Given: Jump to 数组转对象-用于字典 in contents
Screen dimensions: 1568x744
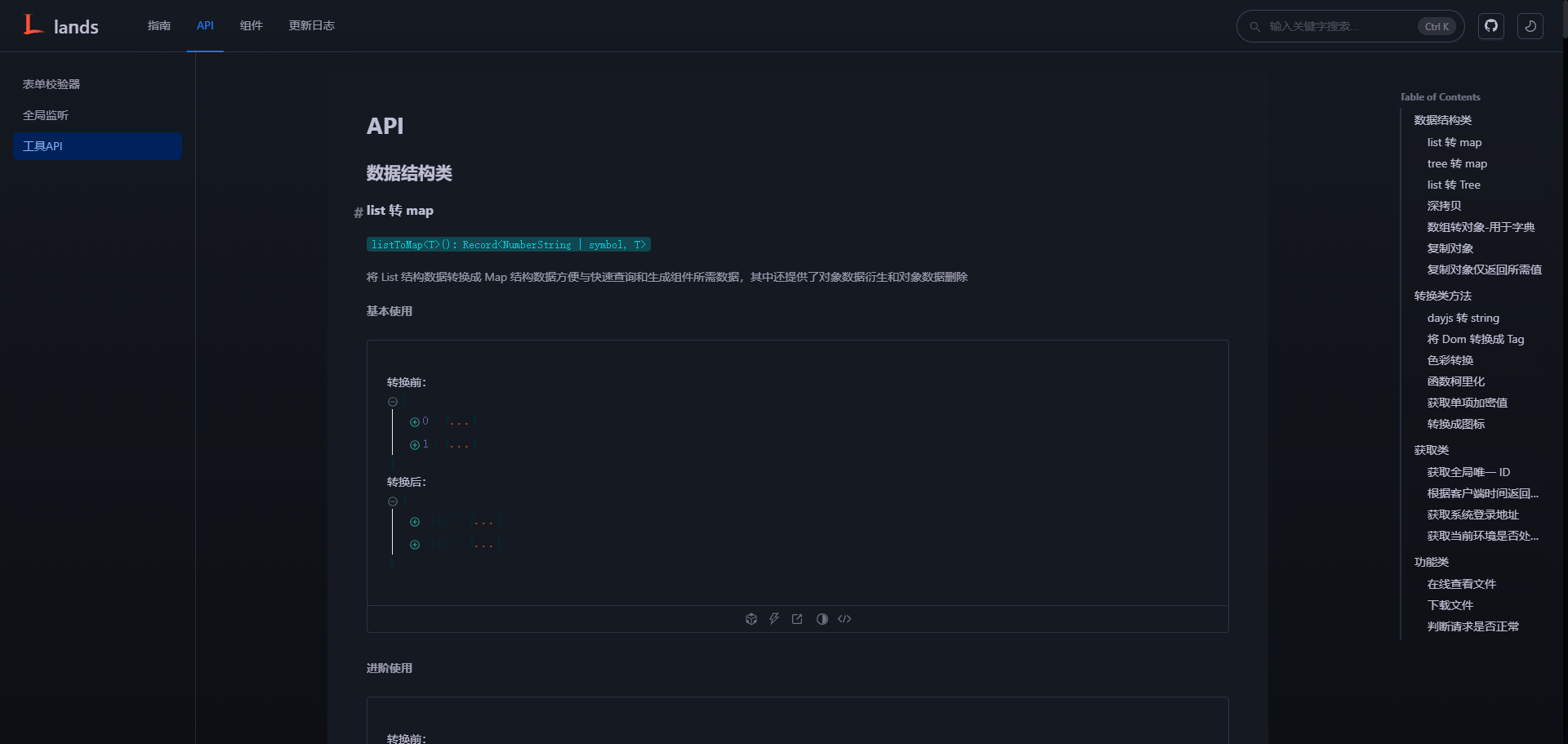Looking at the screenshot, I should (1481, 227).
